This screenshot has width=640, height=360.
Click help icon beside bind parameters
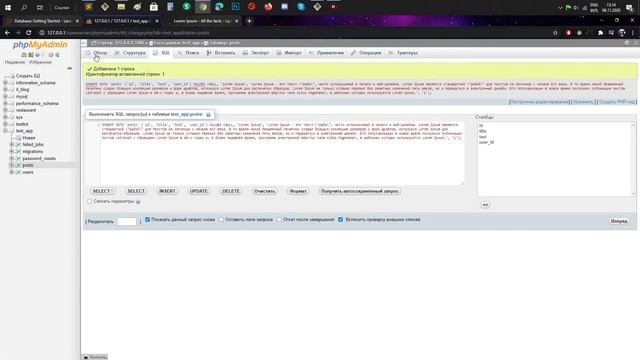pyautogui.click(x=138, y=202)
